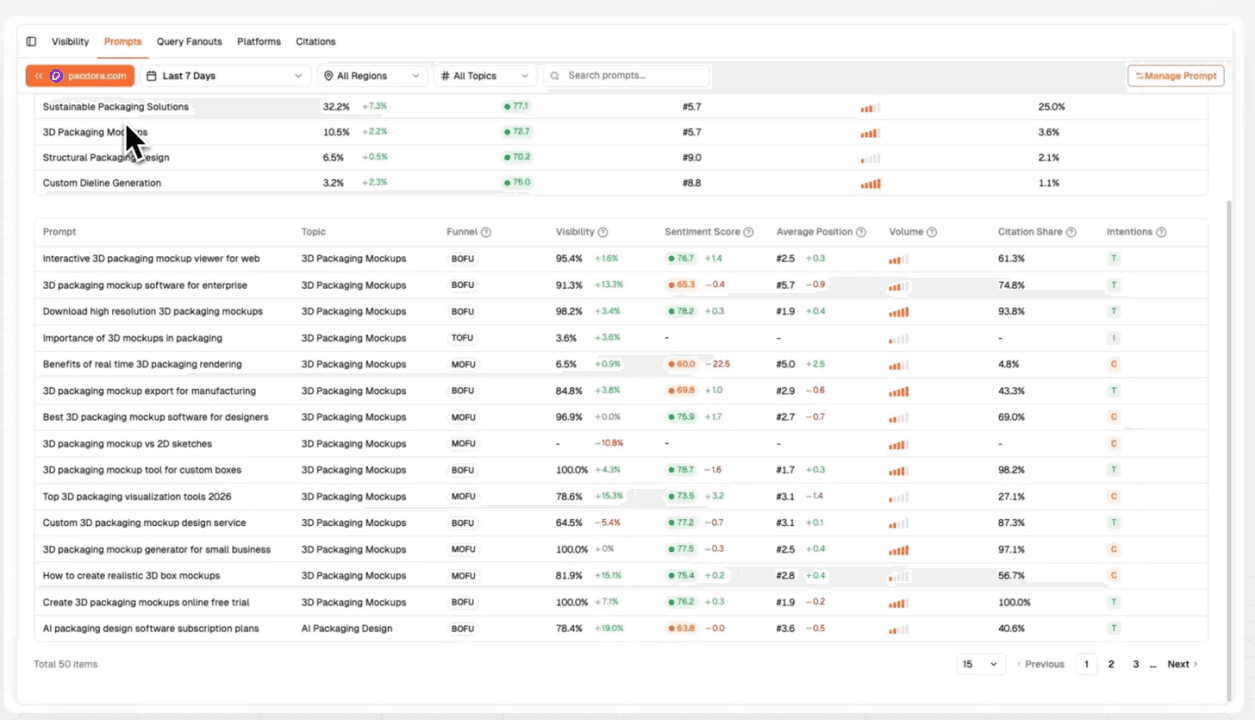Viewport: 1255px width, 720px height.
Task: Click the magnifier icon in search box
Action: [x=555, y=76]
